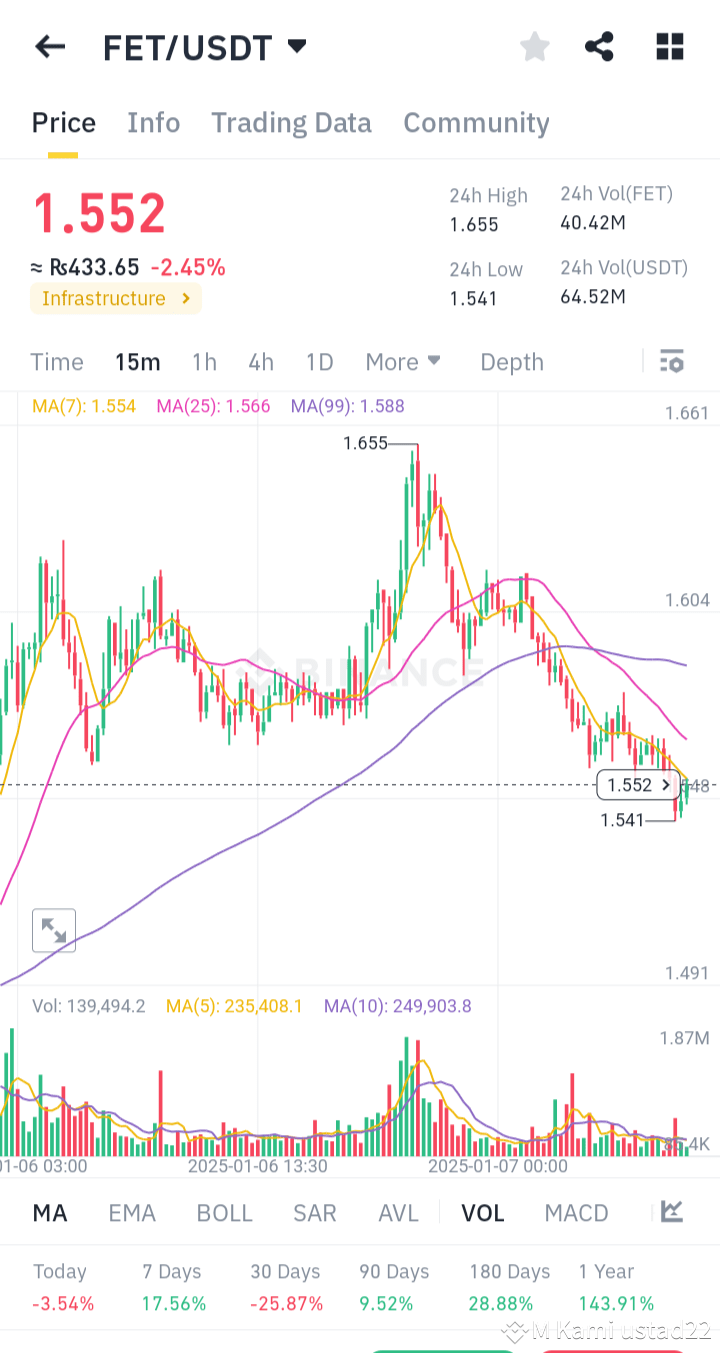Tap the 1.552 current price label
720x1353 pixels.
click(637, 785)
